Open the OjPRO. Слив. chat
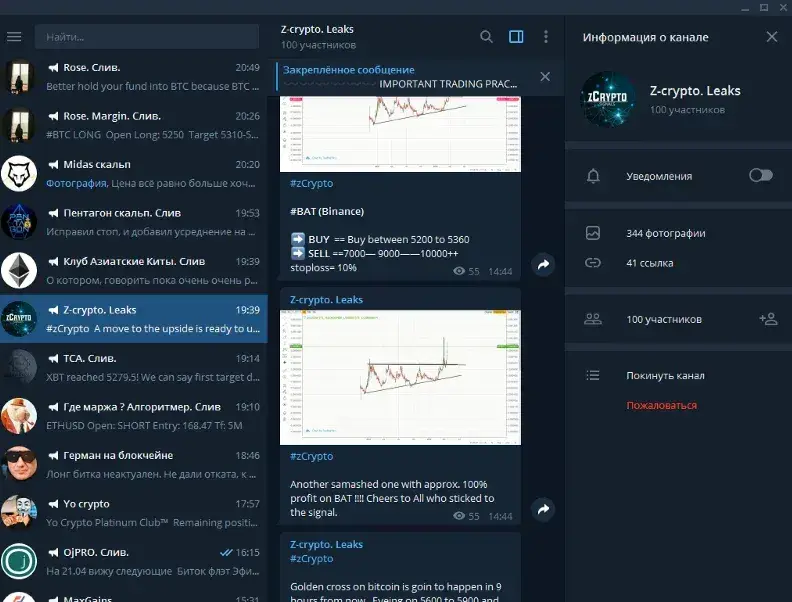Screen dimensions: 792x602 [x=134, y=561]
